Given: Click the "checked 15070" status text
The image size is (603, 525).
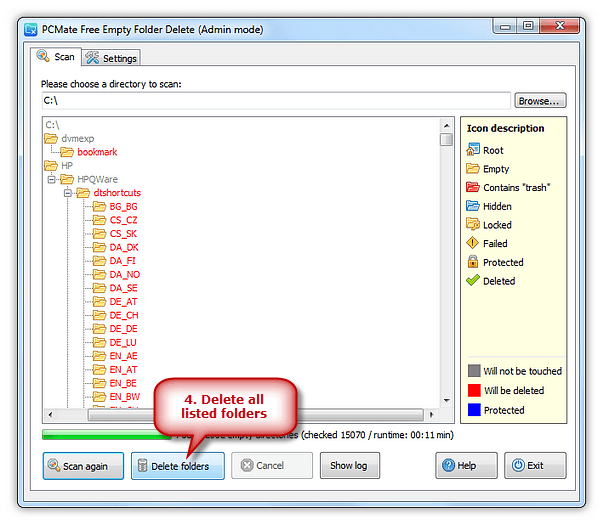Looking at the screenshot, I should pos(334,435).
